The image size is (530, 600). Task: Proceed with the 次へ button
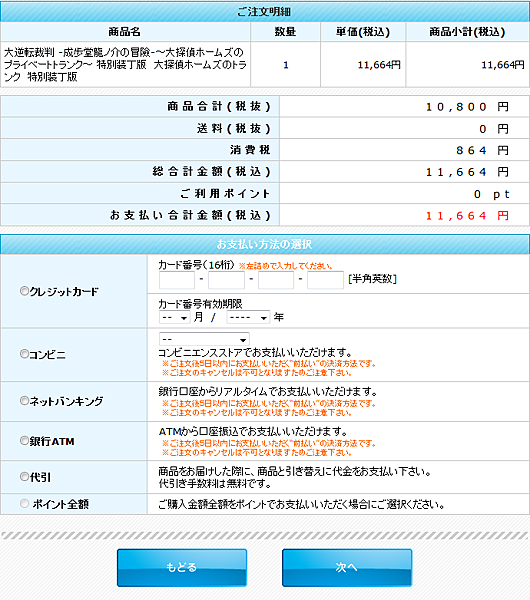click(347, 567)
